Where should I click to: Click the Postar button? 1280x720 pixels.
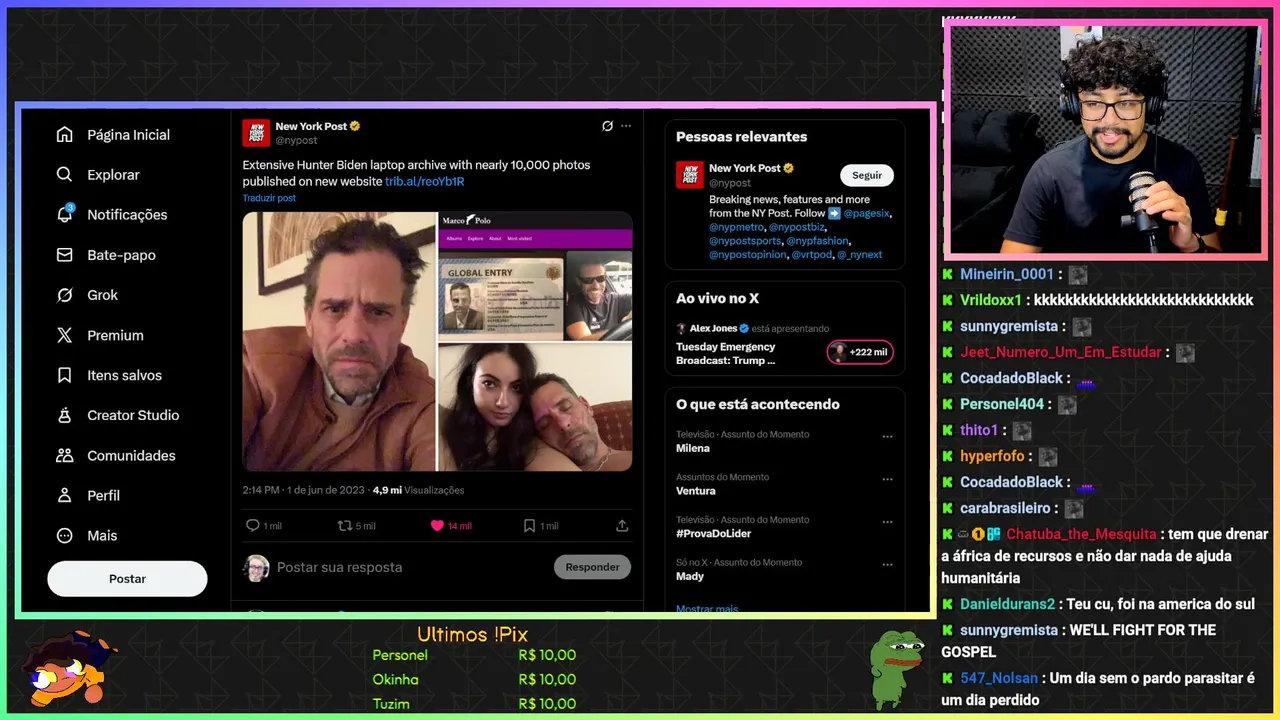(x=127, y=579)
